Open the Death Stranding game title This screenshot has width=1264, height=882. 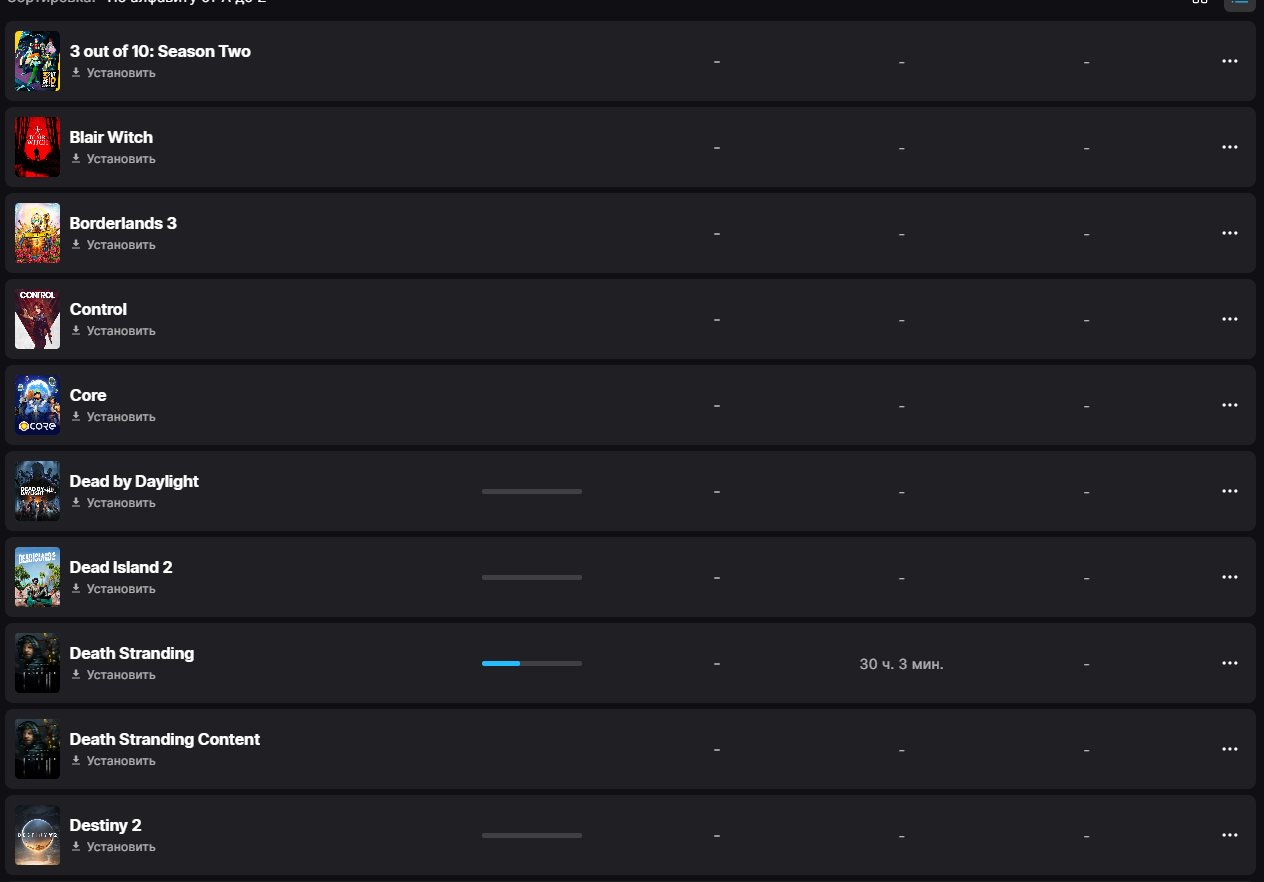pyautogui.click(x=132, y=653)
